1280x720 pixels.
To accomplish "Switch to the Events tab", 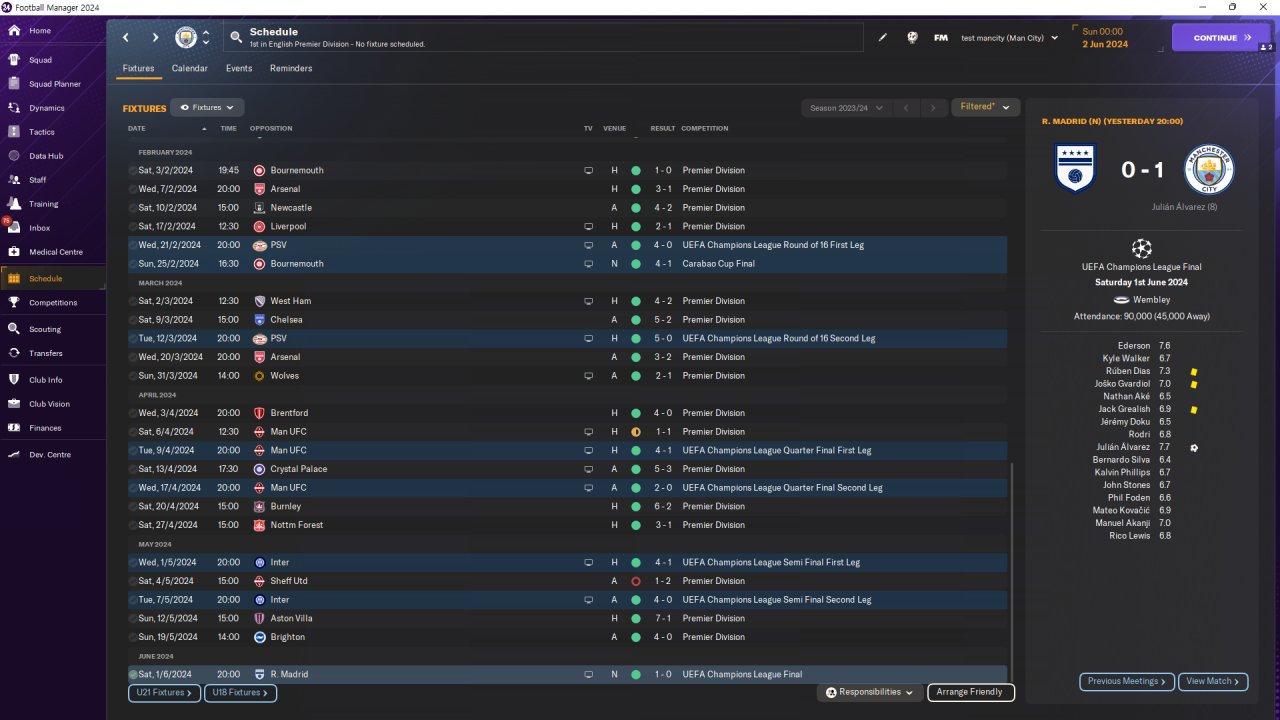I will [239, 69].
